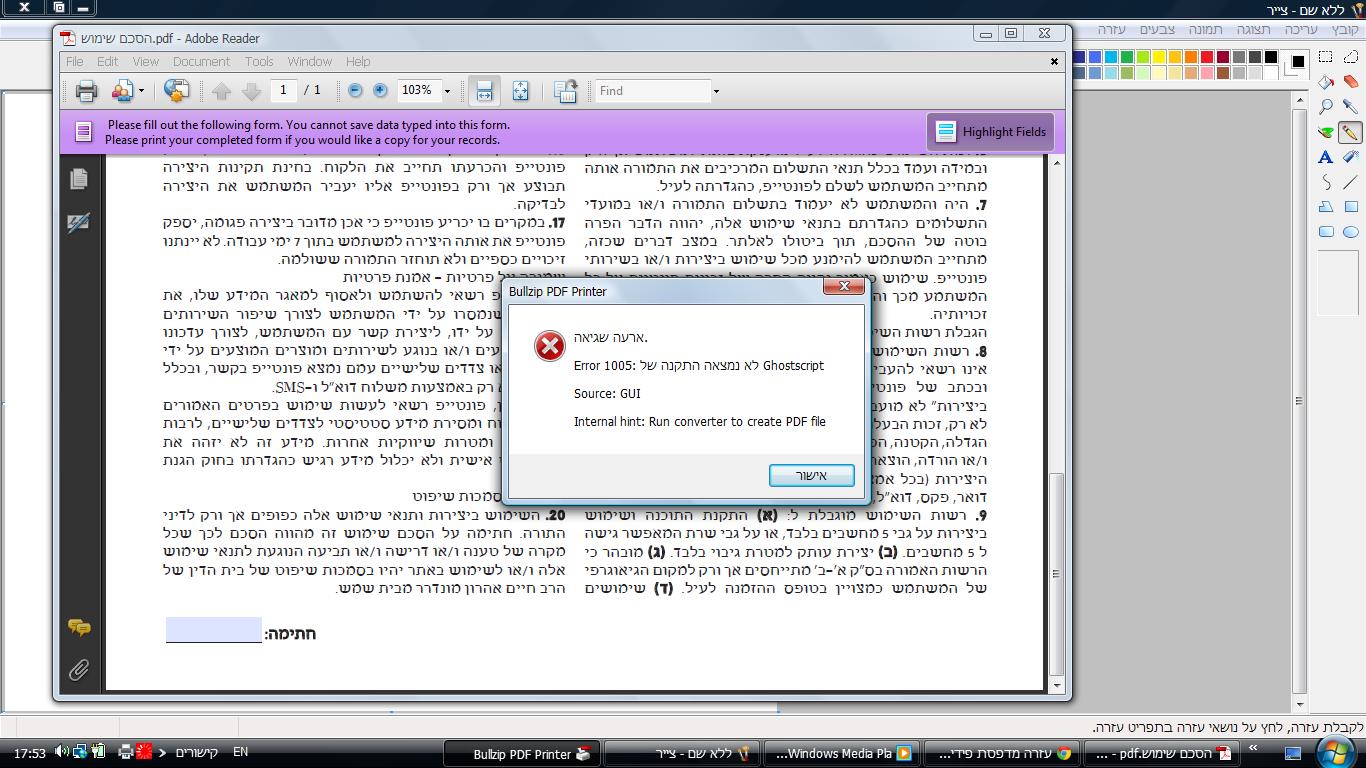Open the Chrome taskbar button עזרה מדפסת
The height and width of the screenshot is (768, 1366).
[1000, 754]
